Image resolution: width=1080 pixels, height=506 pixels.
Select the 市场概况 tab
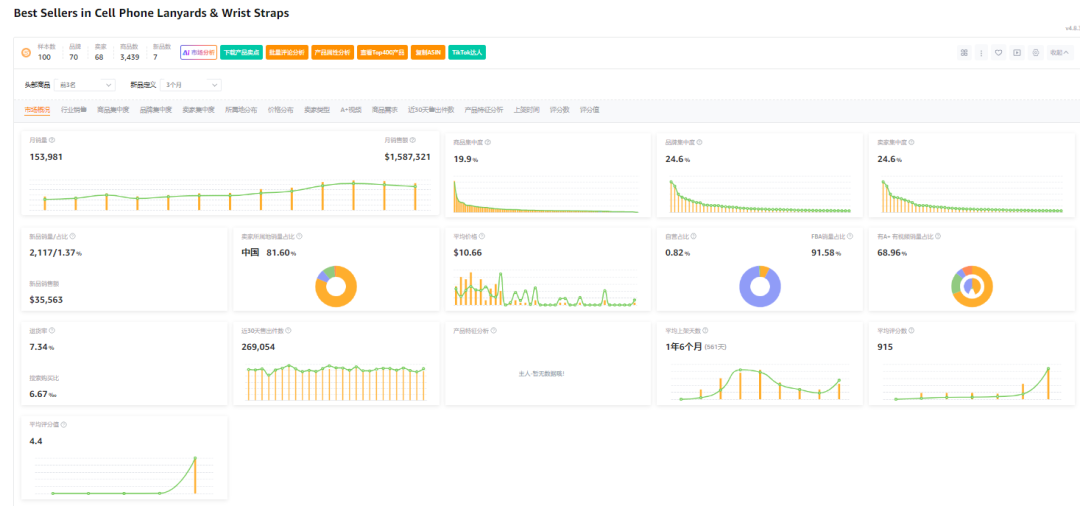pos(37,109)
